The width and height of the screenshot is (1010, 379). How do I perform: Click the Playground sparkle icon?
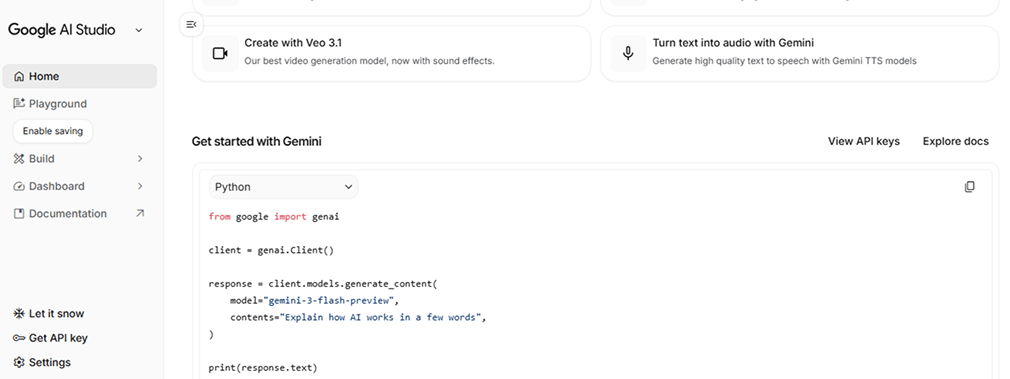point(19,104)
